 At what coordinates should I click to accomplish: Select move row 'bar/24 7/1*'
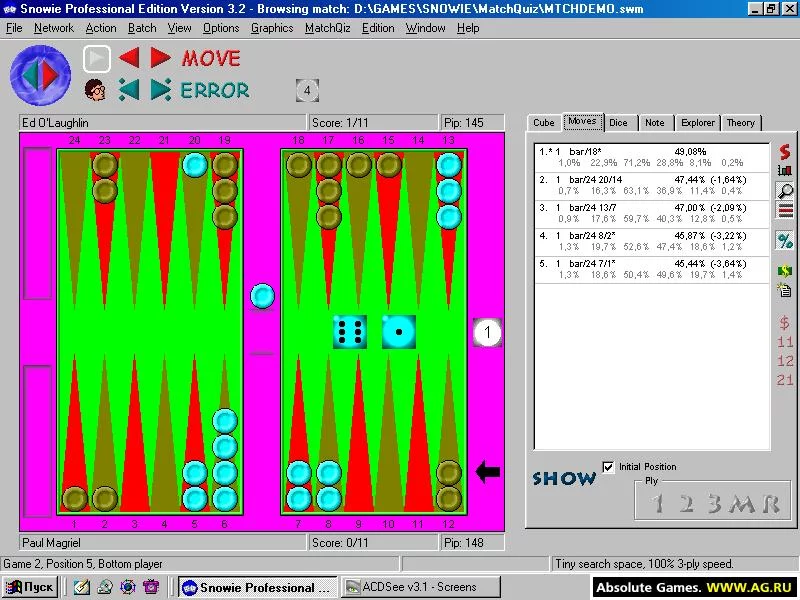click(x=652, y=269)
